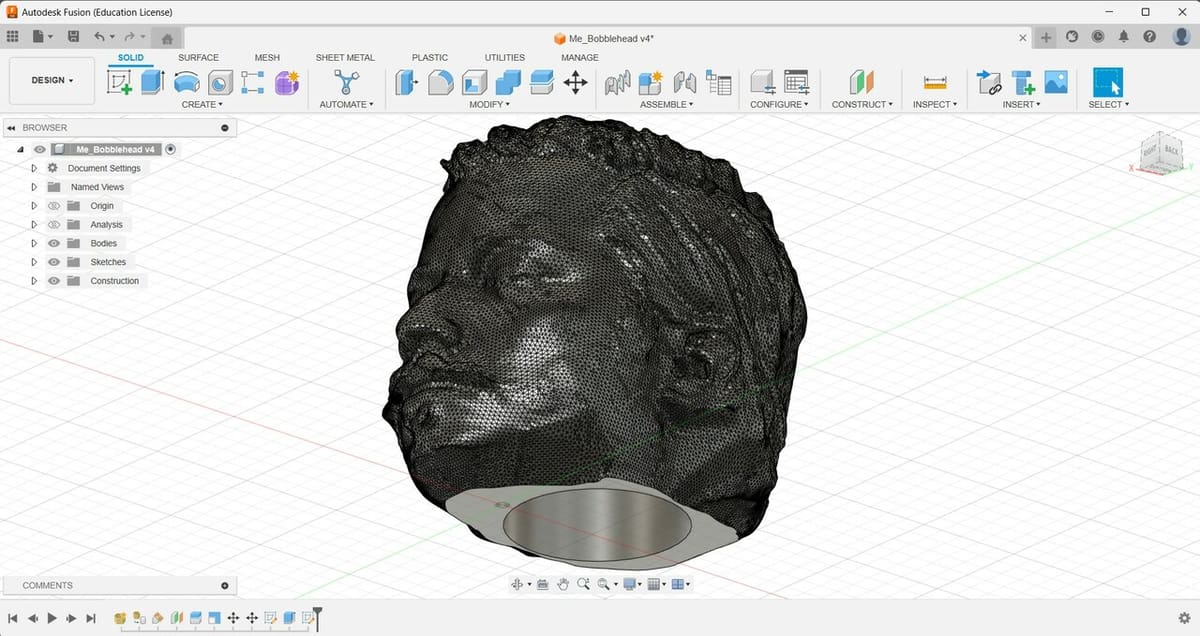Screen dimensions: 1200x636
Task: Click the activate radio button beside Me_Bobblehead v4
Action: point(170,149)
